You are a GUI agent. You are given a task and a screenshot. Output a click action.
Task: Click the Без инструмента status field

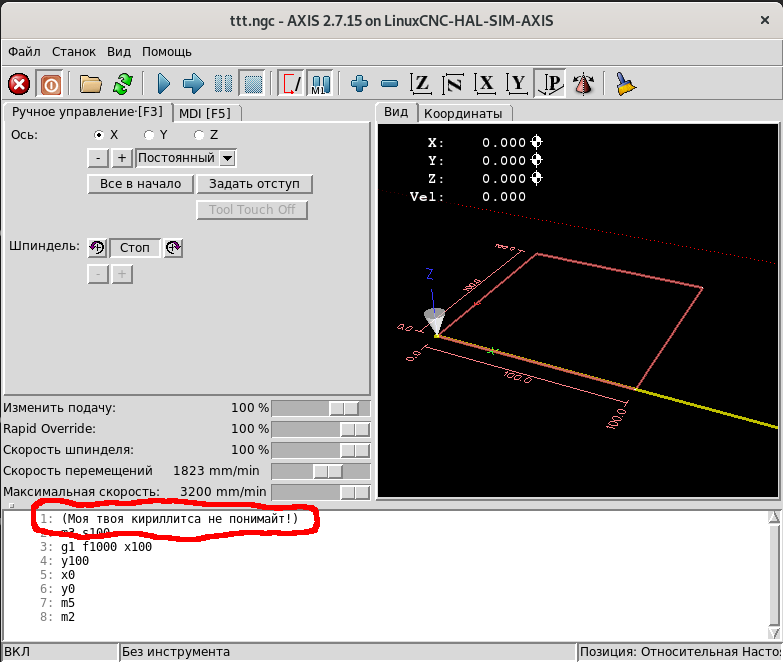[x=348, y=652]
